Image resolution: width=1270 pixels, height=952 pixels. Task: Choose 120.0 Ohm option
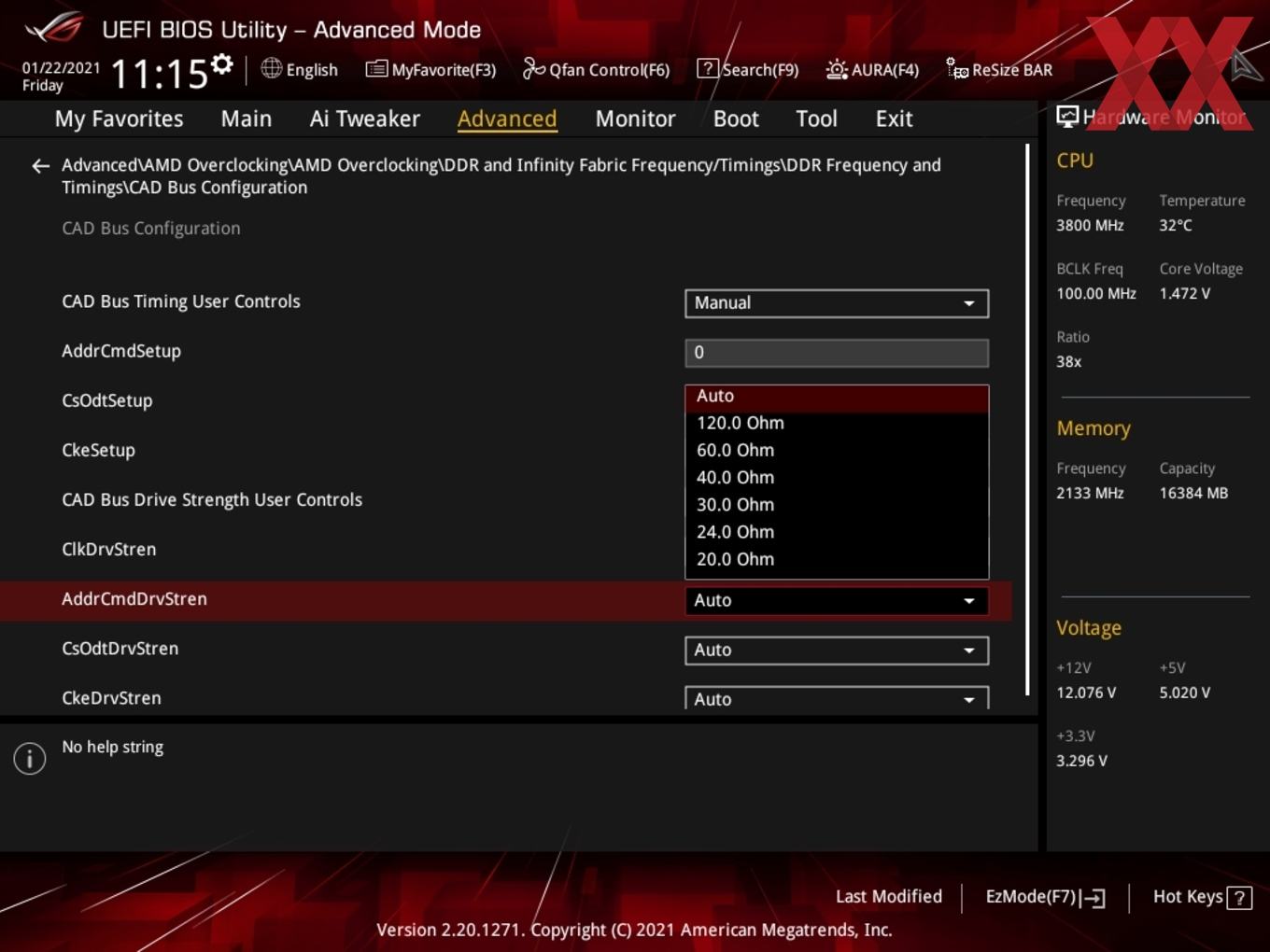837,423
